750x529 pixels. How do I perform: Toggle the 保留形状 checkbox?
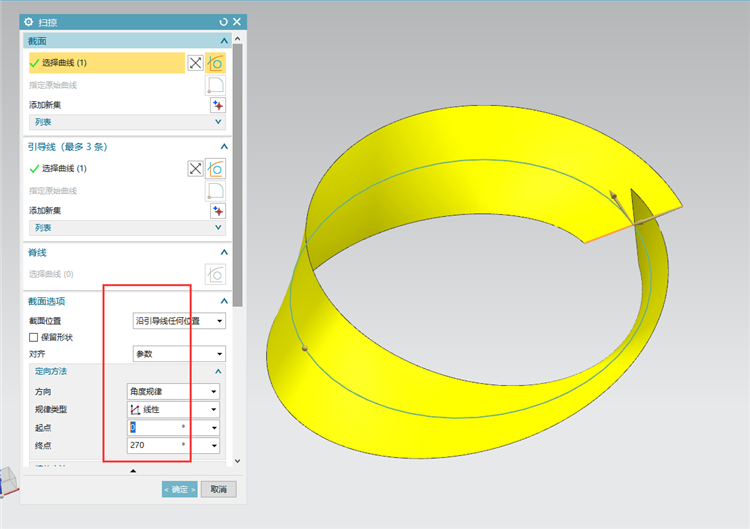33,338
